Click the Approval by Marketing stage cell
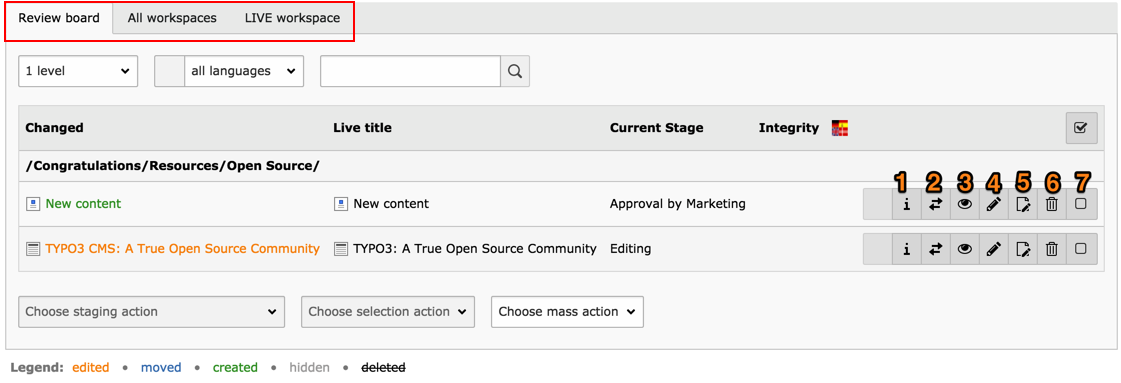Screen dimensions: 1121x383 tap(678, 204)
